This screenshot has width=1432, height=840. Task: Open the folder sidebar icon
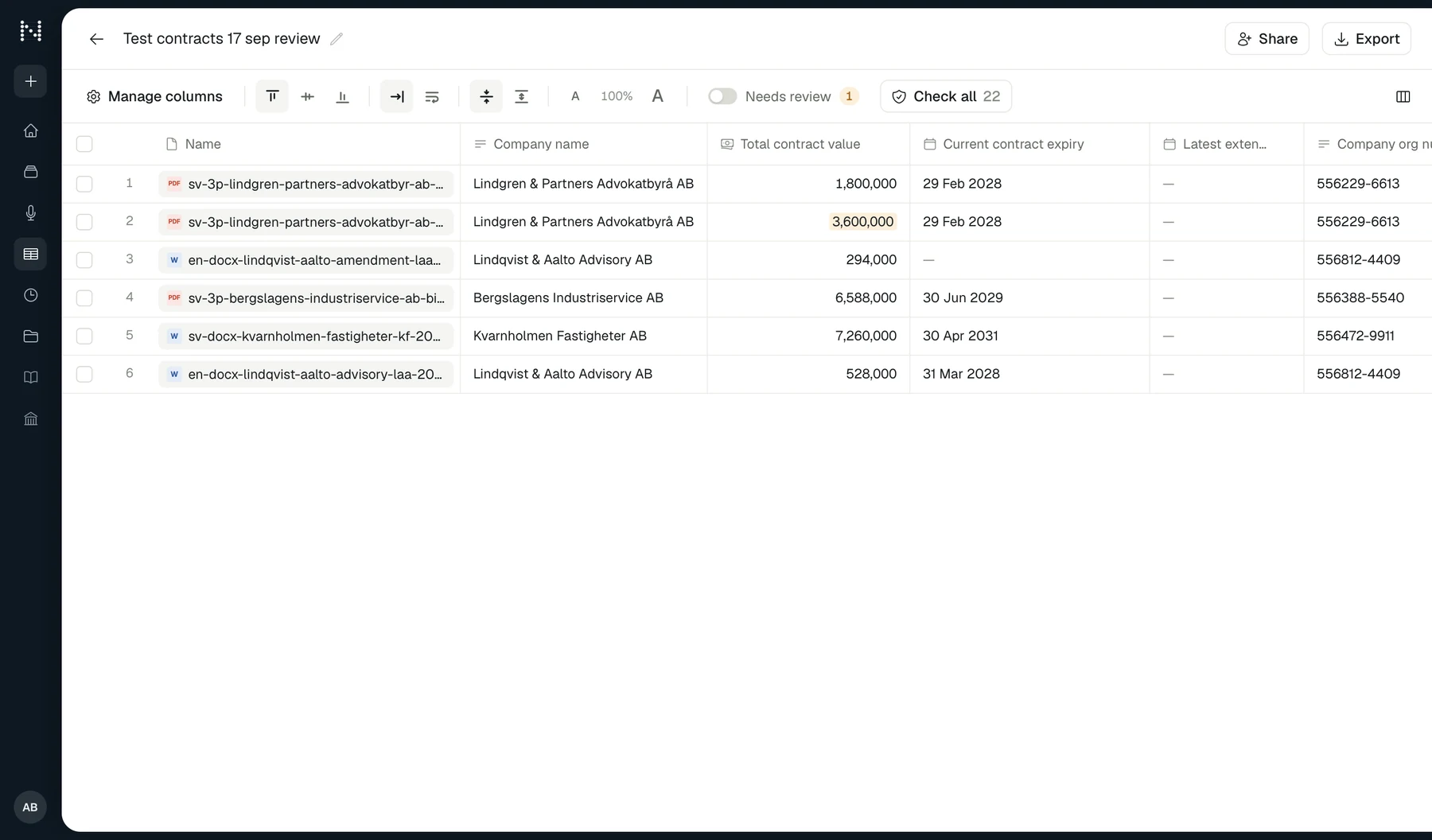tap(30, 336)
